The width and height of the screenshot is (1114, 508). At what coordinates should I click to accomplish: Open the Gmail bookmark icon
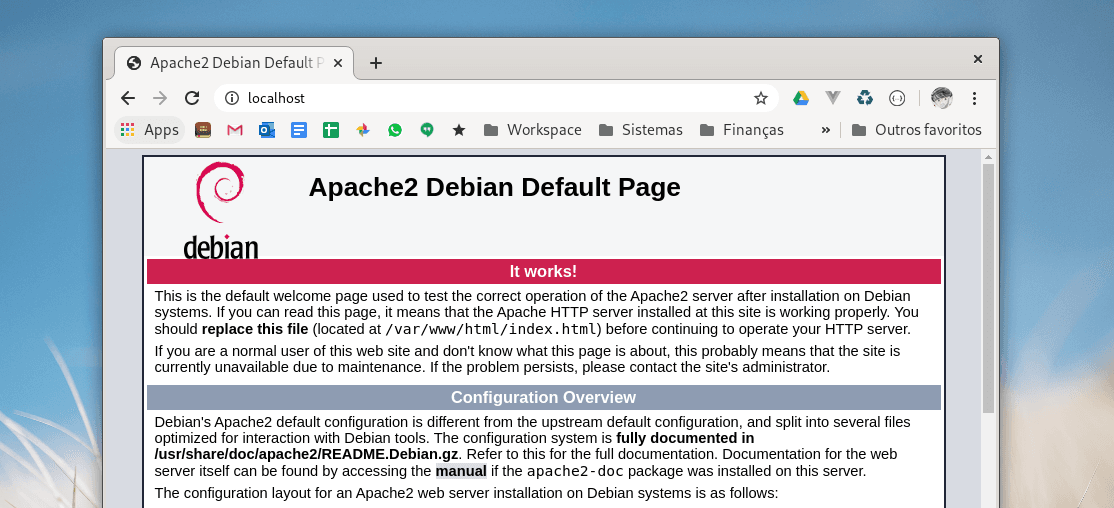235,130
